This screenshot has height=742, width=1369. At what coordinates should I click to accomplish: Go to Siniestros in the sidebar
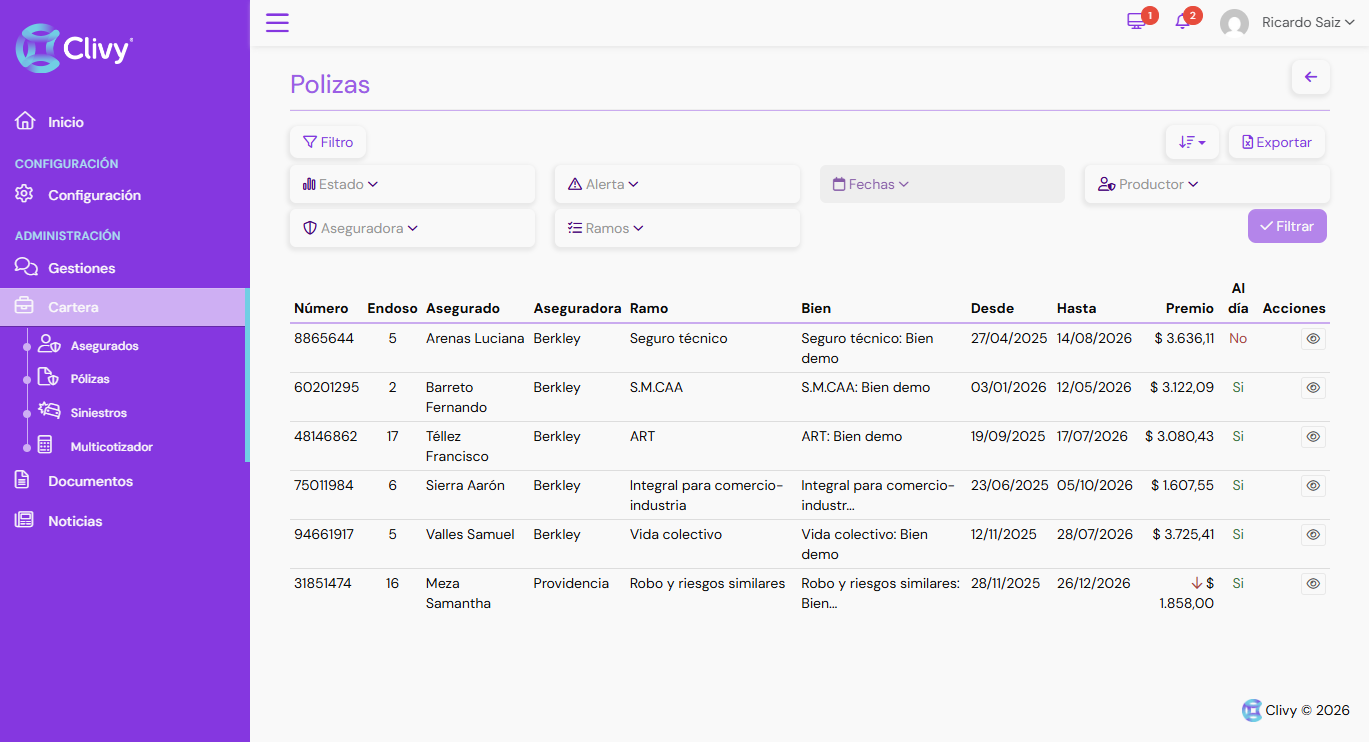coord(98,413)
